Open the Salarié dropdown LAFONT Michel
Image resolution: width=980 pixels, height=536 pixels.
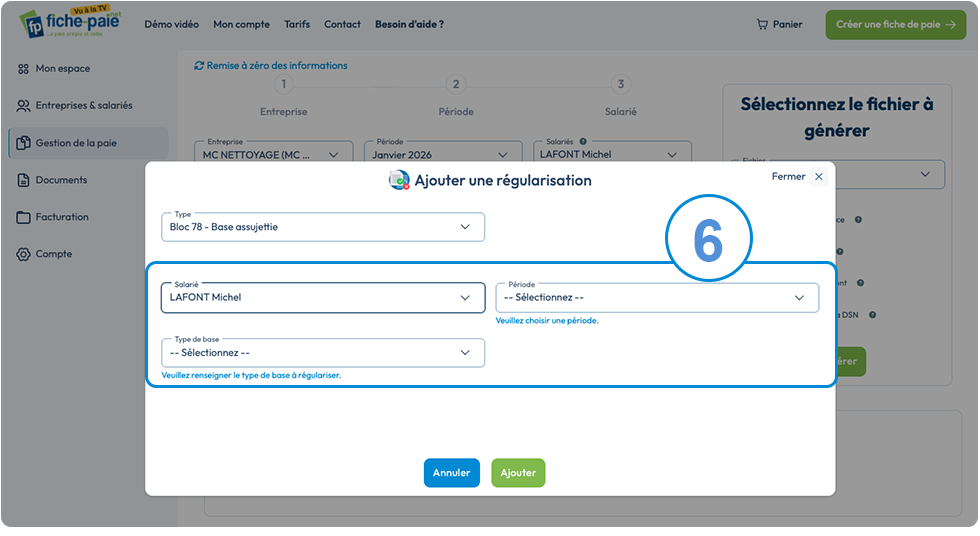pos(322,298)
